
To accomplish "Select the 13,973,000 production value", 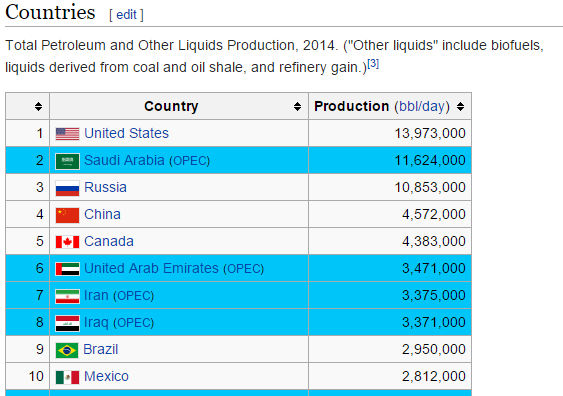I will 430,134.
